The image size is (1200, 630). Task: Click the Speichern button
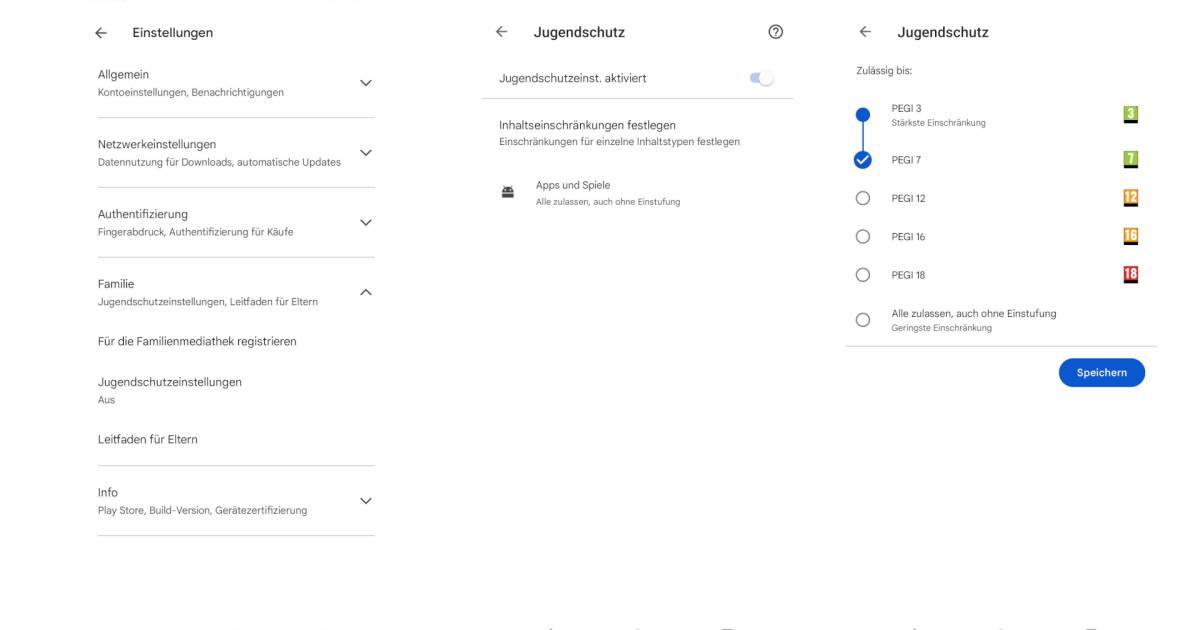pyautogui.click(x=1102, y=372)
